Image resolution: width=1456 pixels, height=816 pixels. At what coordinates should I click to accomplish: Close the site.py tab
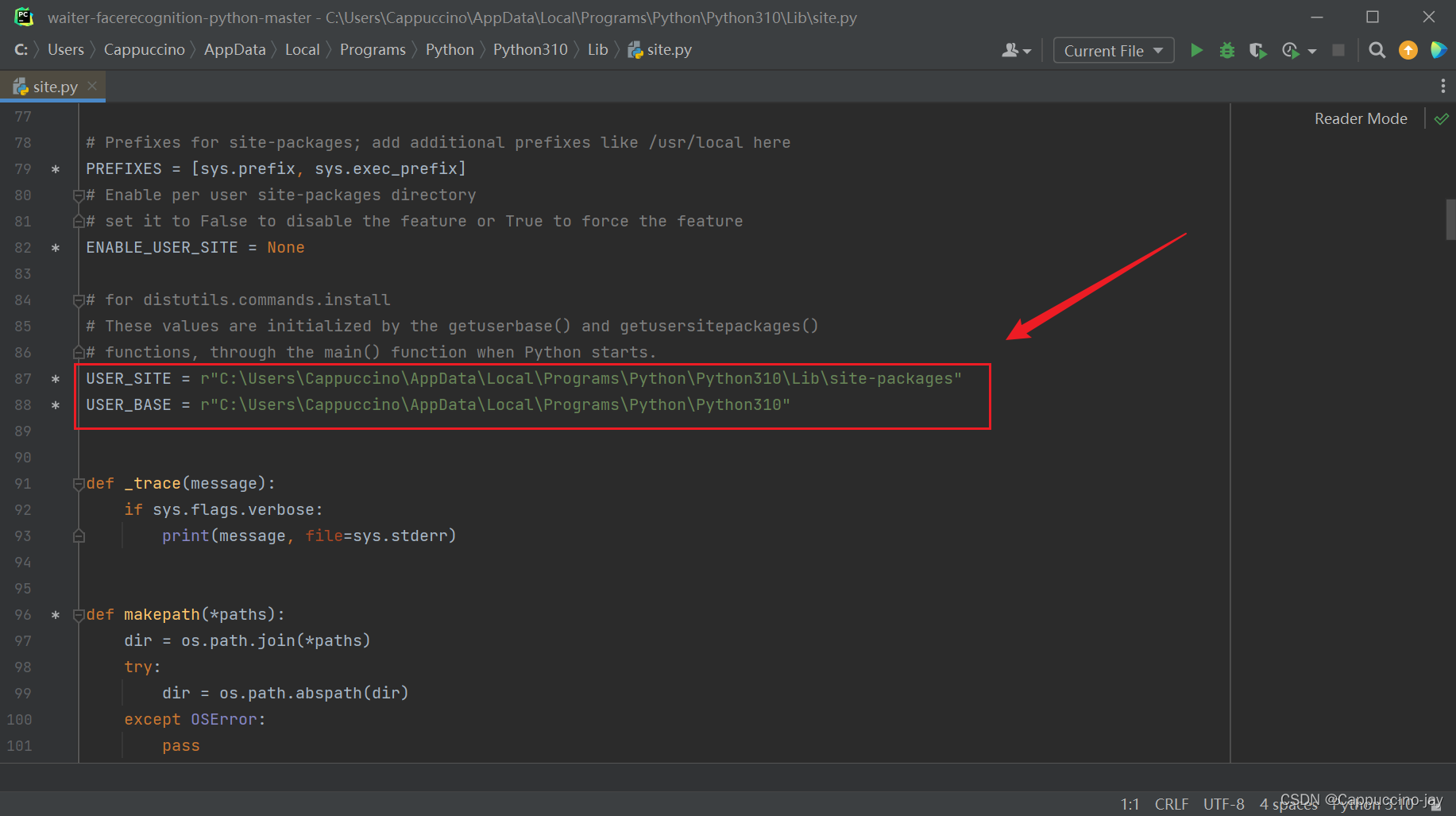93,86
